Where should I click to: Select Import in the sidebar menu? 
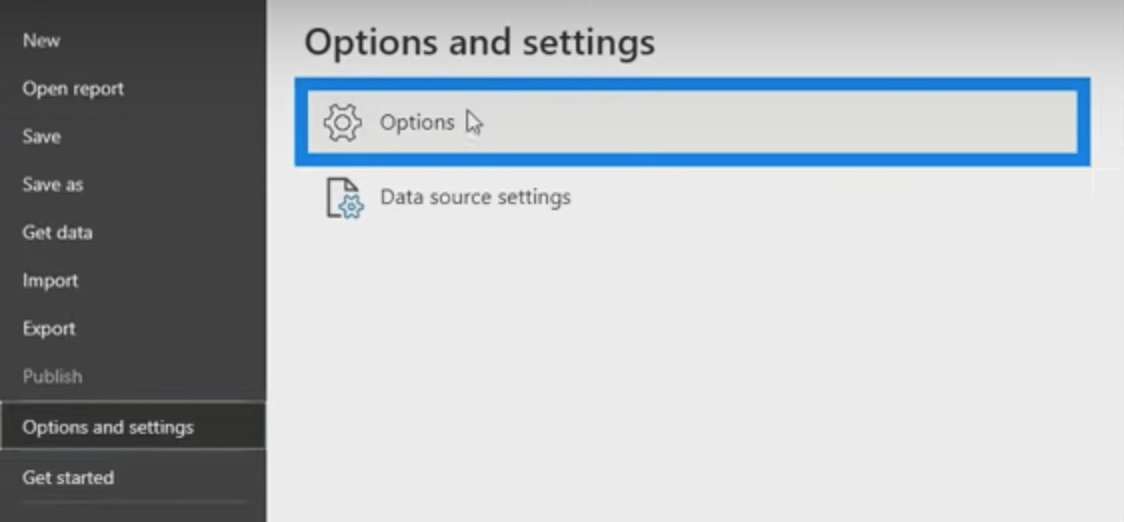(50, 281)
